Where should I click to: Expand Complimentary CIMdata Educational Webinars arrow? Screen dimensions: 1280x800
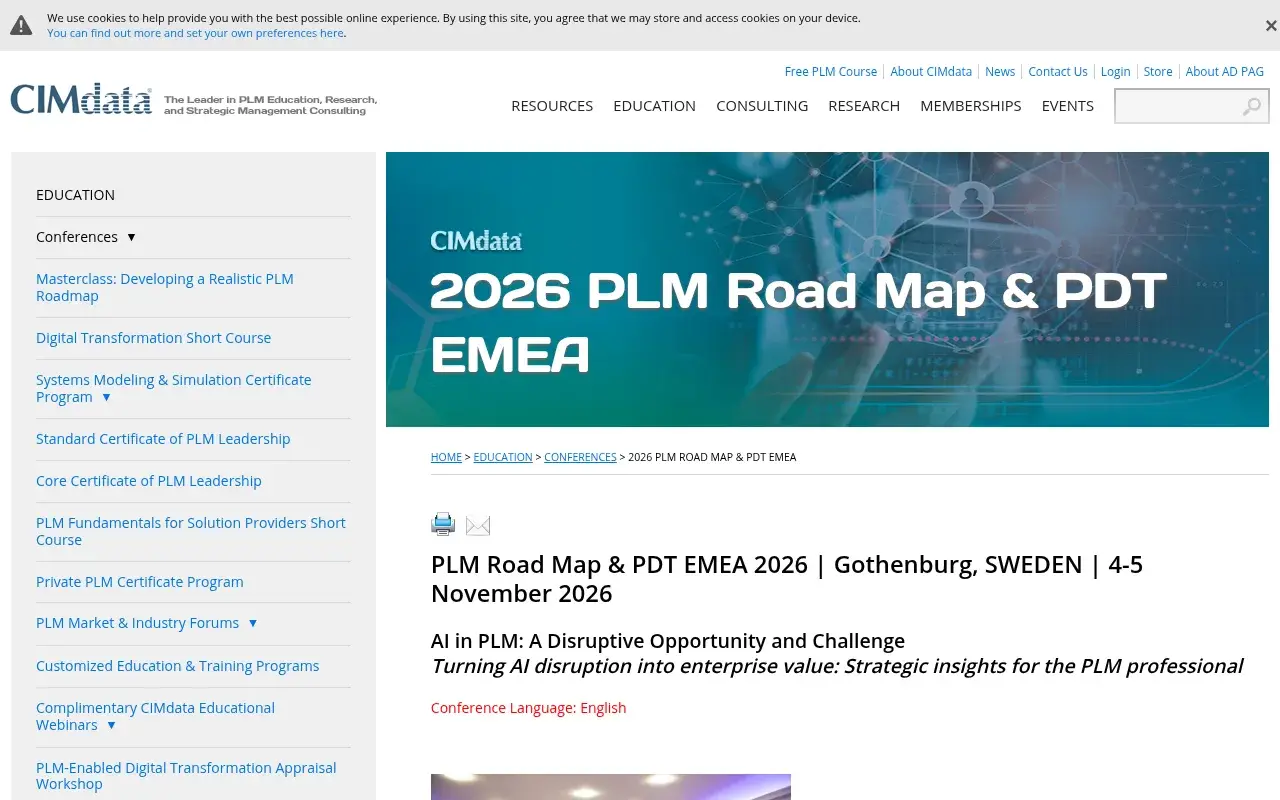click(x=111, y=725)
